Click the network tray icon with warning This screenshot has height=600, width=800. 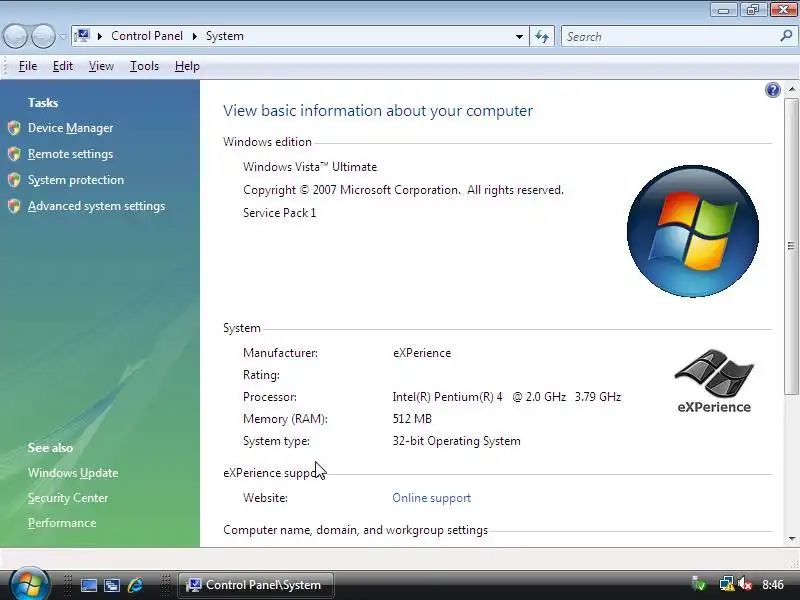(726, 584)
